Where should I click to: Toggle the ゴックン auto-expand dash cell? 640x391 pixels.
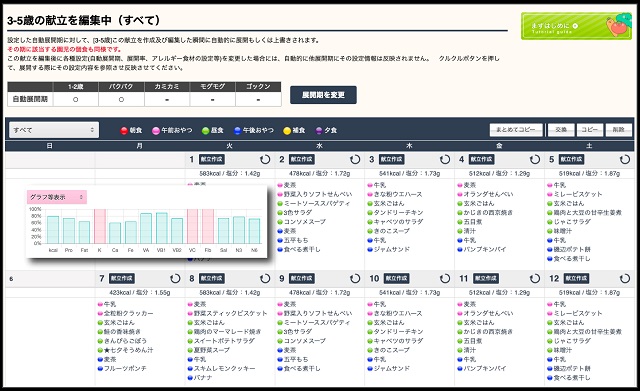click(x=258, y=100)
